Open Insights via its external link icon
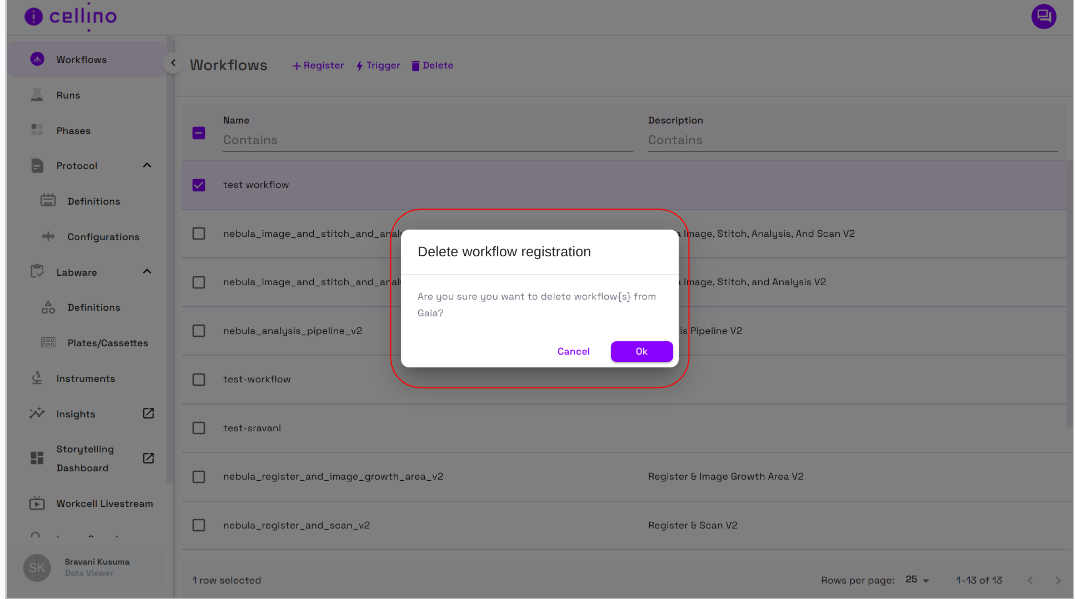The image size is (1075, 599). point(147,413)
